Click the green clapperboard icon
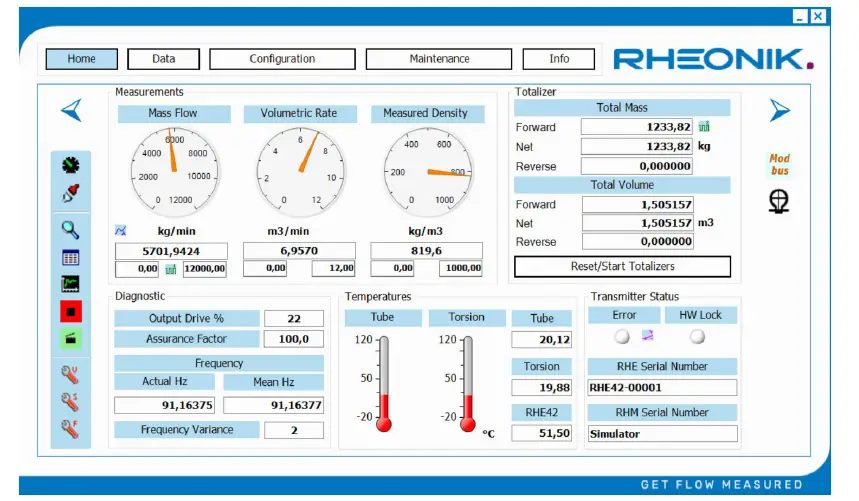 pyautogui.click(x=71, y=338)
